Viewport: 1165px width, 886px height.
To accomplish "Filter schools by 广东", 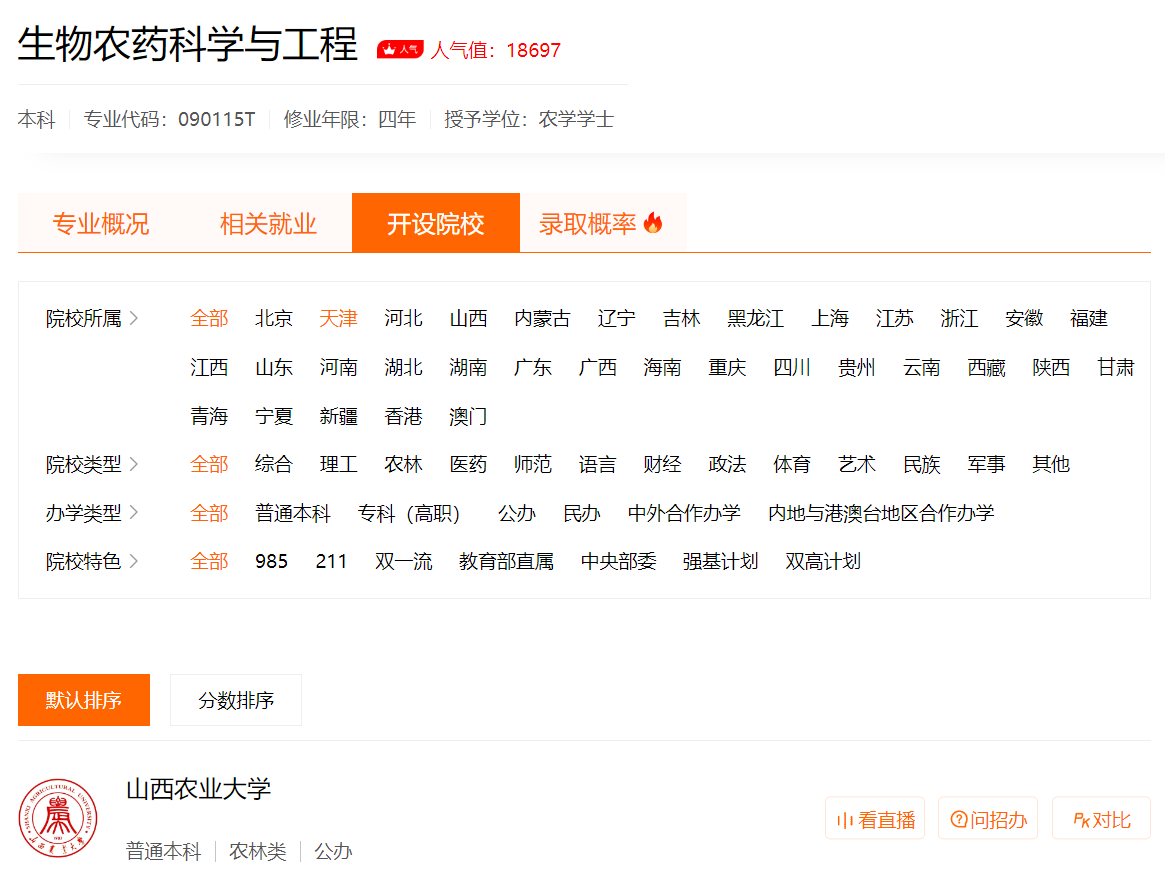I will tap(533, 367).
